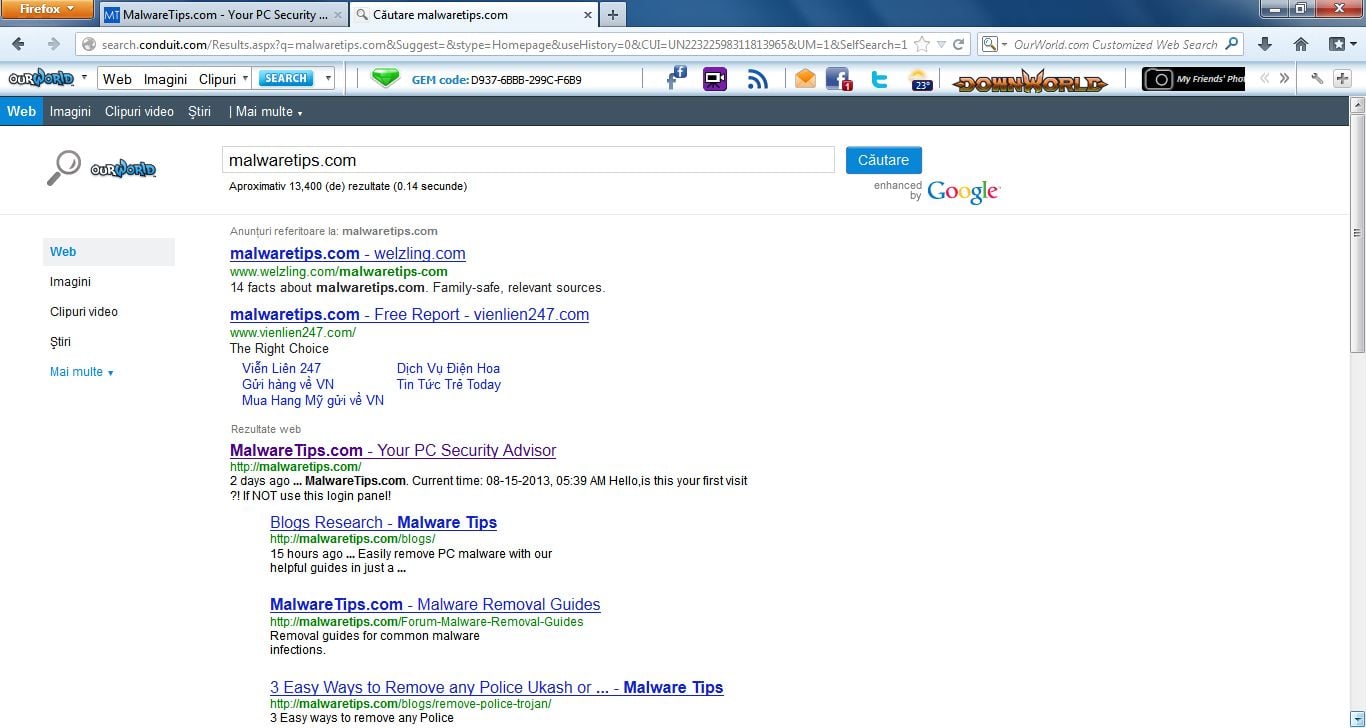Open the Free Report - vienlien247.com ad link

click(x=409, y=315)
